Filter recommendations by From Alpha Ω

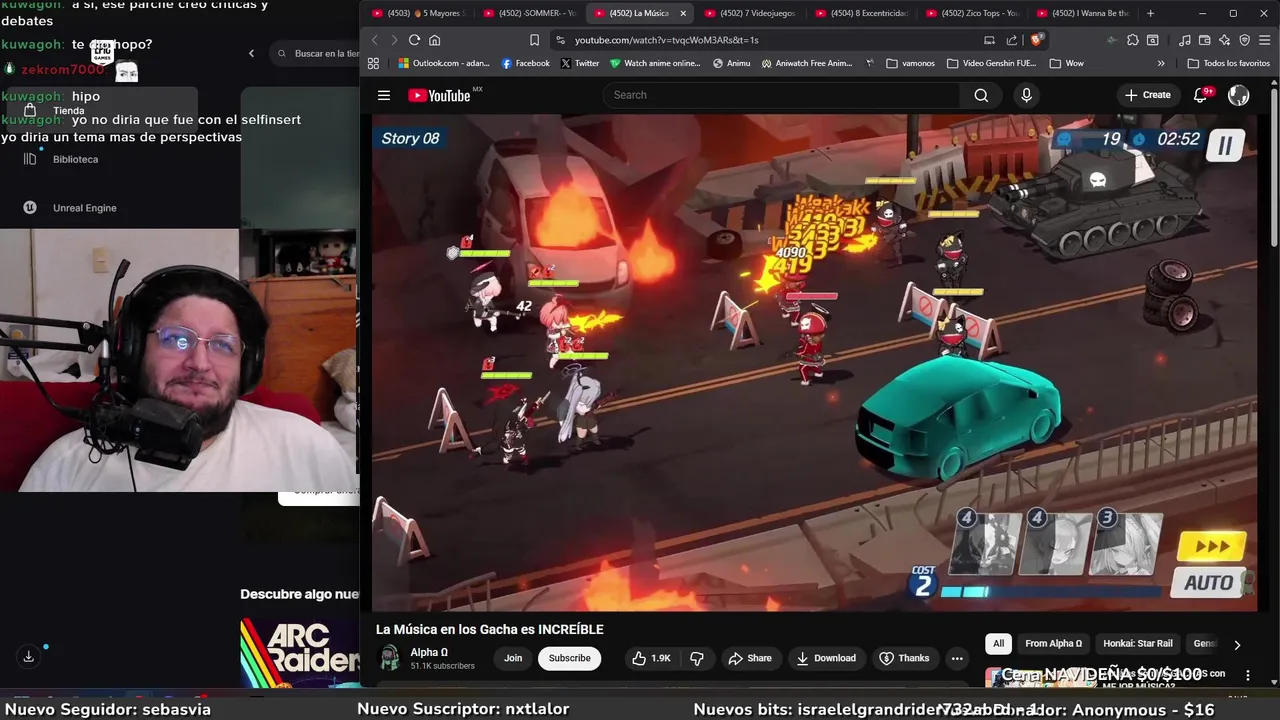[1053, 644]
